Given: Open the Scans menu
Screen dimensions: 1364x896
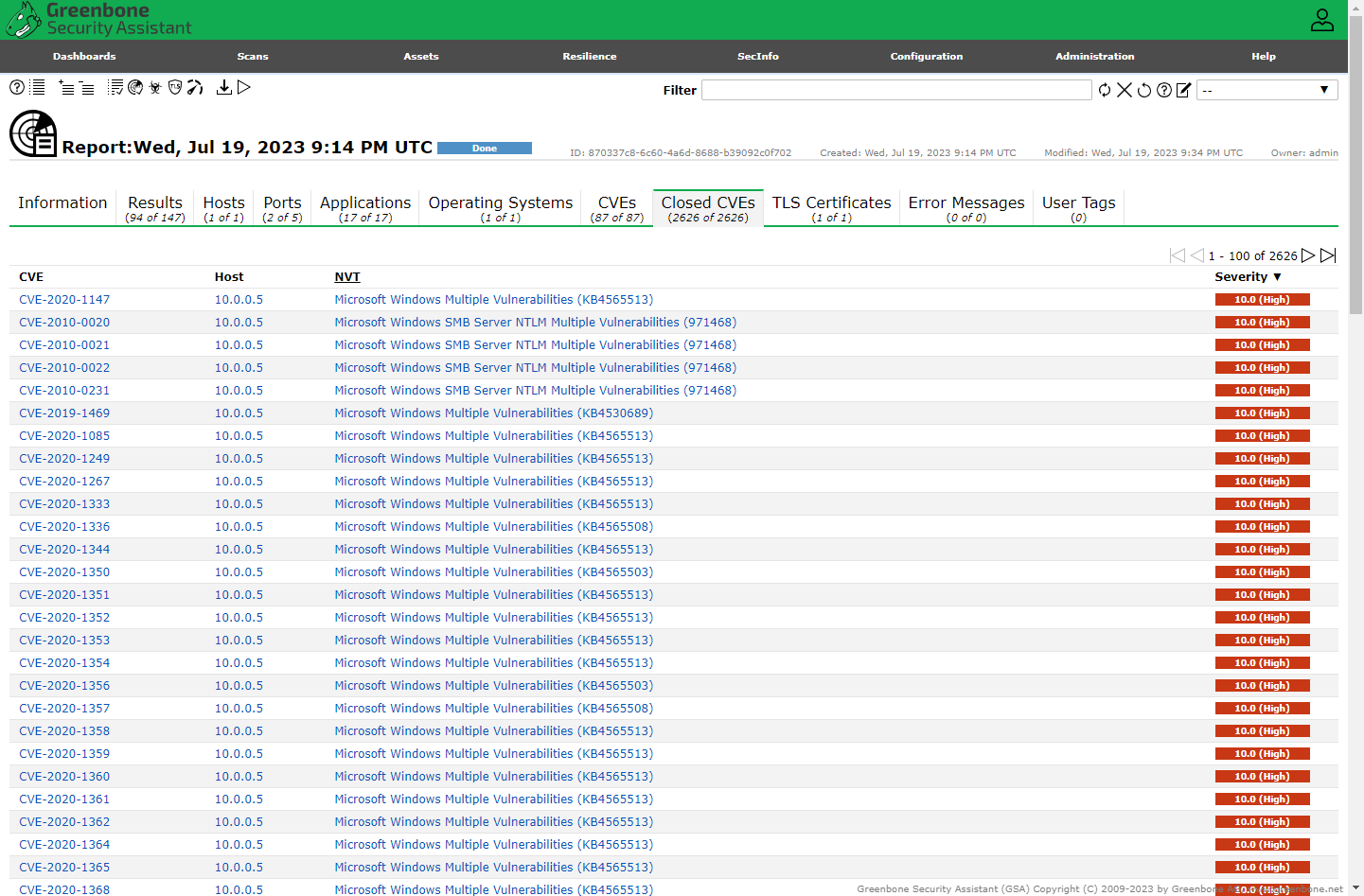Looking at the screenshot, I should click(x=253, y=56).
